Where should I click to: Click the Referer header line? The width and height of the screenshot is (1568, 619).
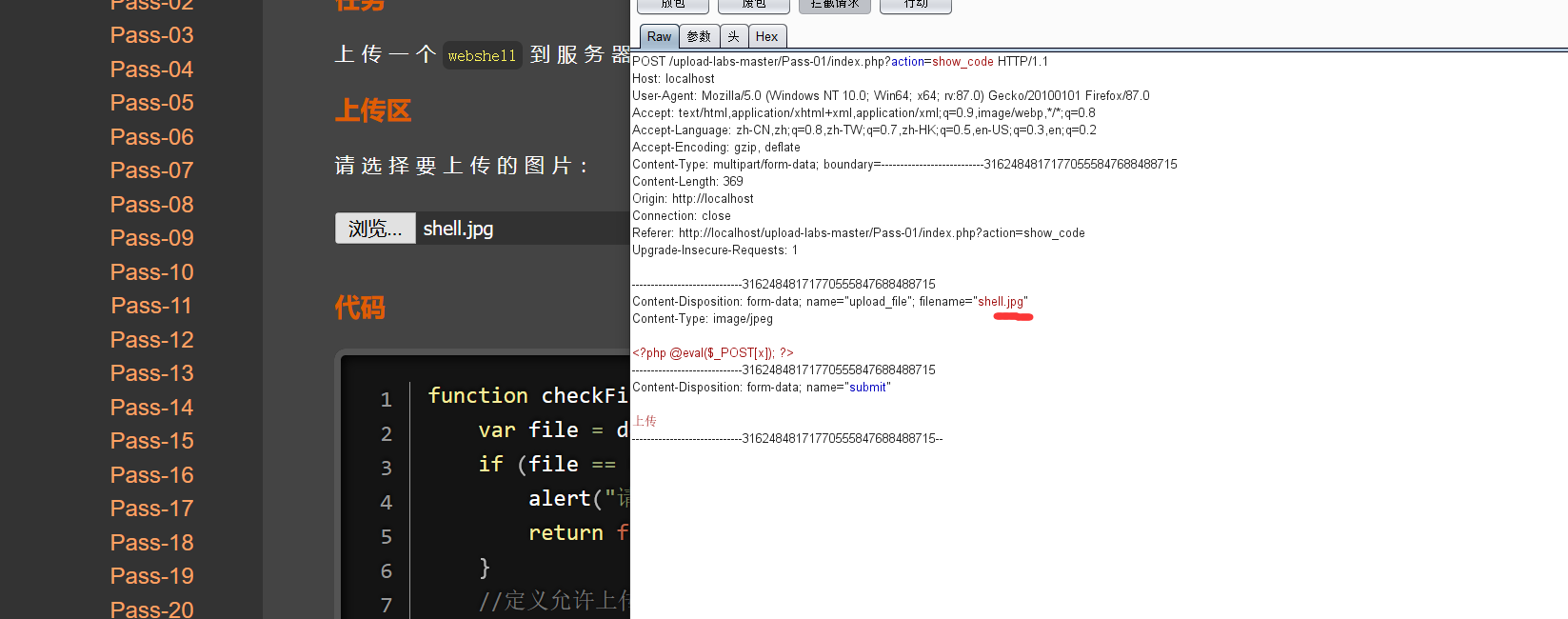coord(859,233)
